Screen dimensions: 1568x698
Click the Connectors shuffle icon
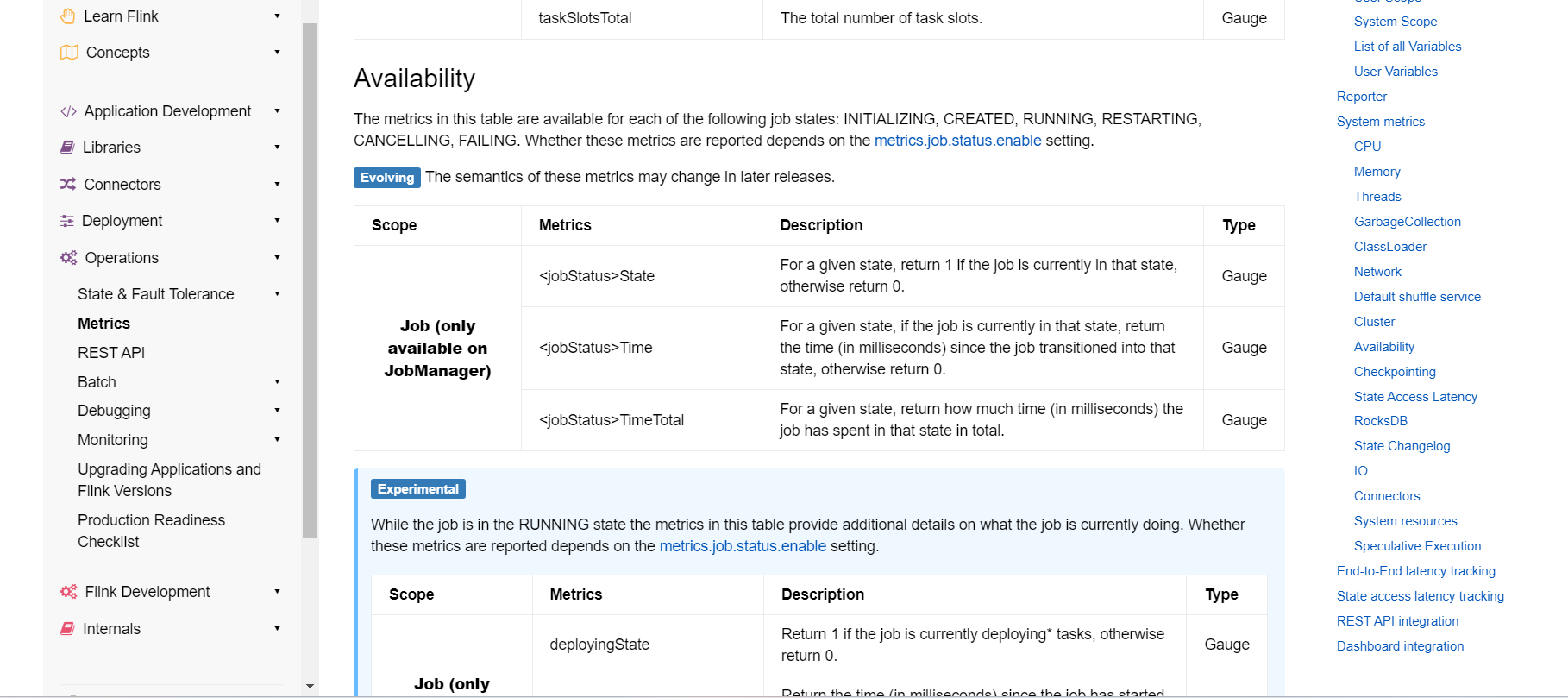click(68, 184)
